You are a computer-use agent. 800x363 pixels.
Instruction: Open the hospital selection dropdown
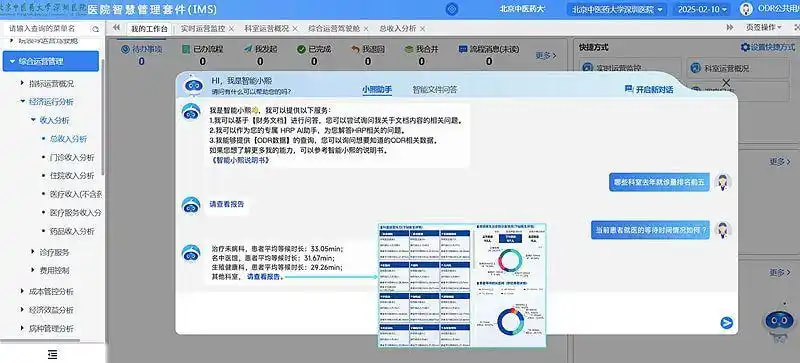click(617, 9)
